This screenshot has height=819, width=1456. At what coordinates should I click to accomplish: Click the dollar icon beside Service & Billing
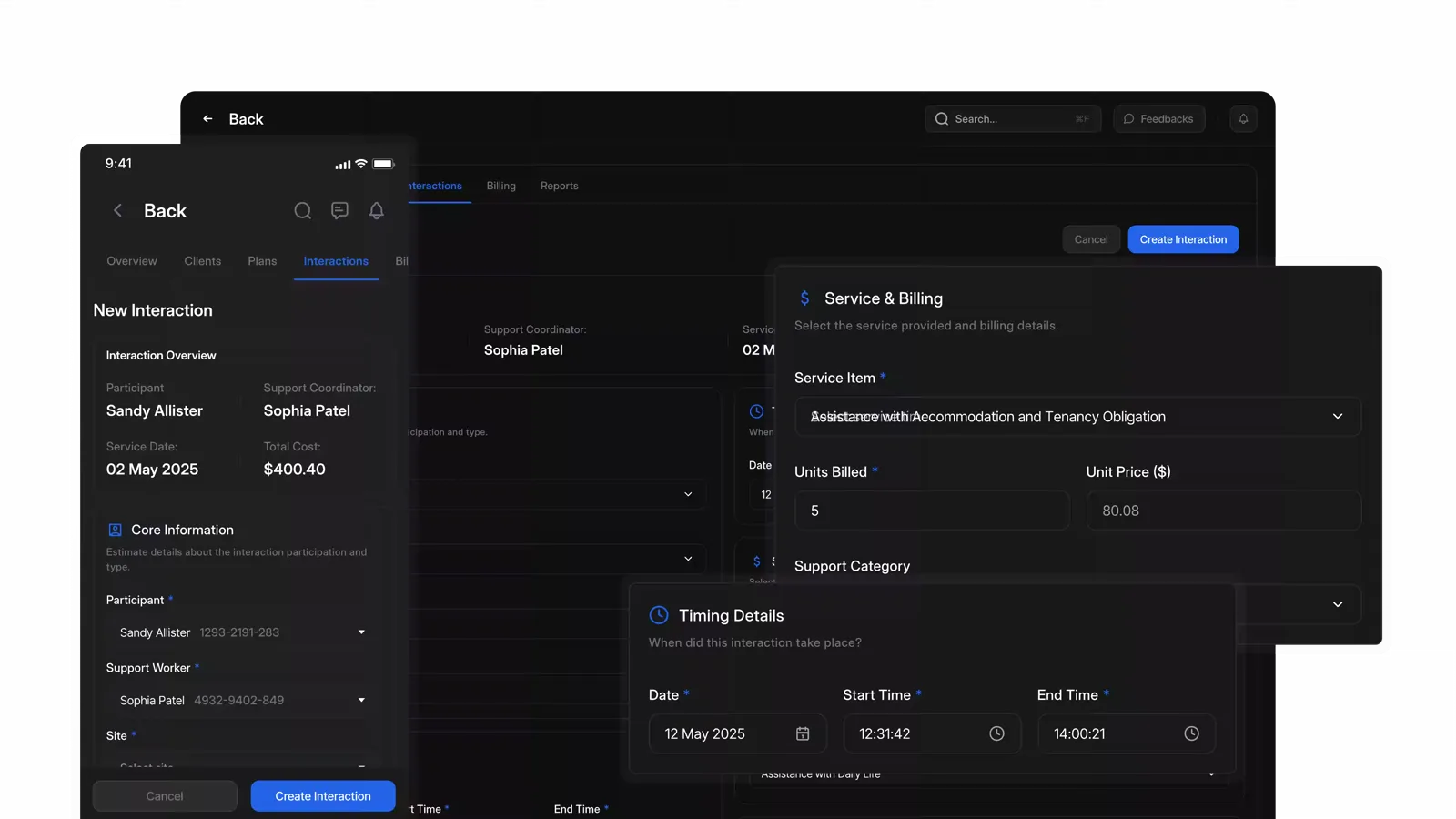coord(804,298)
